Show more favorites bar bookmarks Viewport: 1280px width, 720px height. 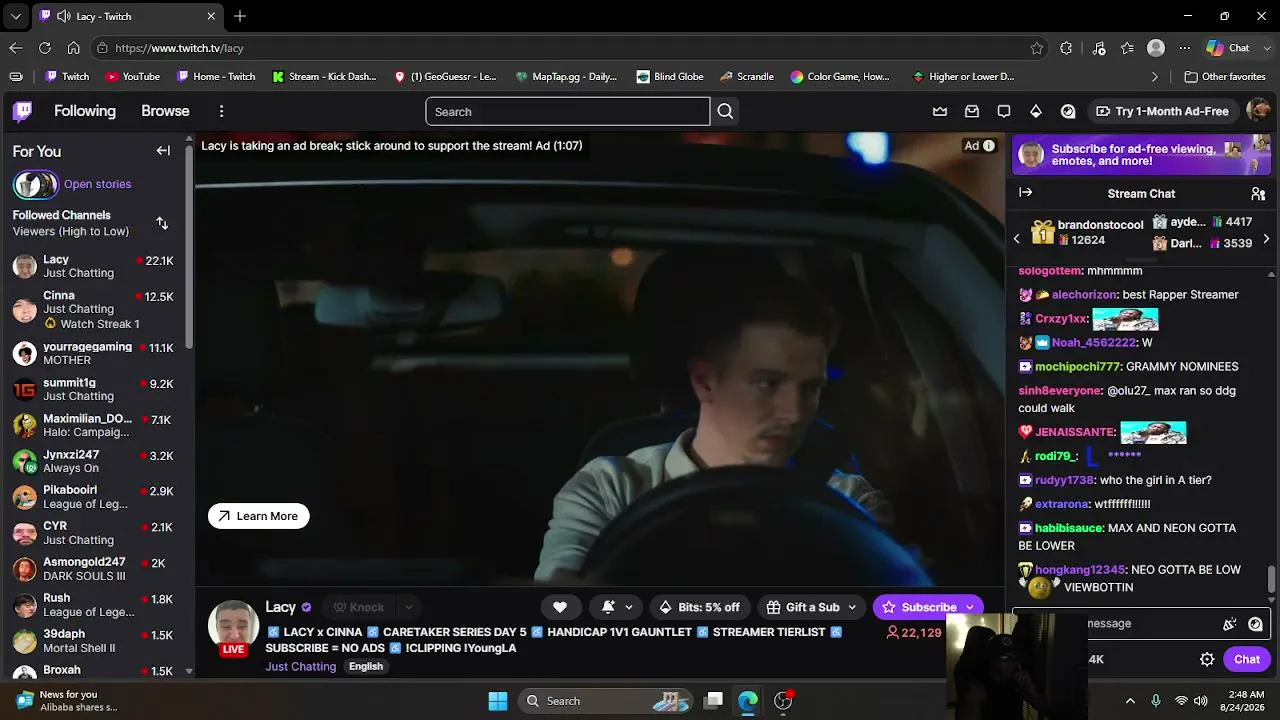click(1155, 77)
